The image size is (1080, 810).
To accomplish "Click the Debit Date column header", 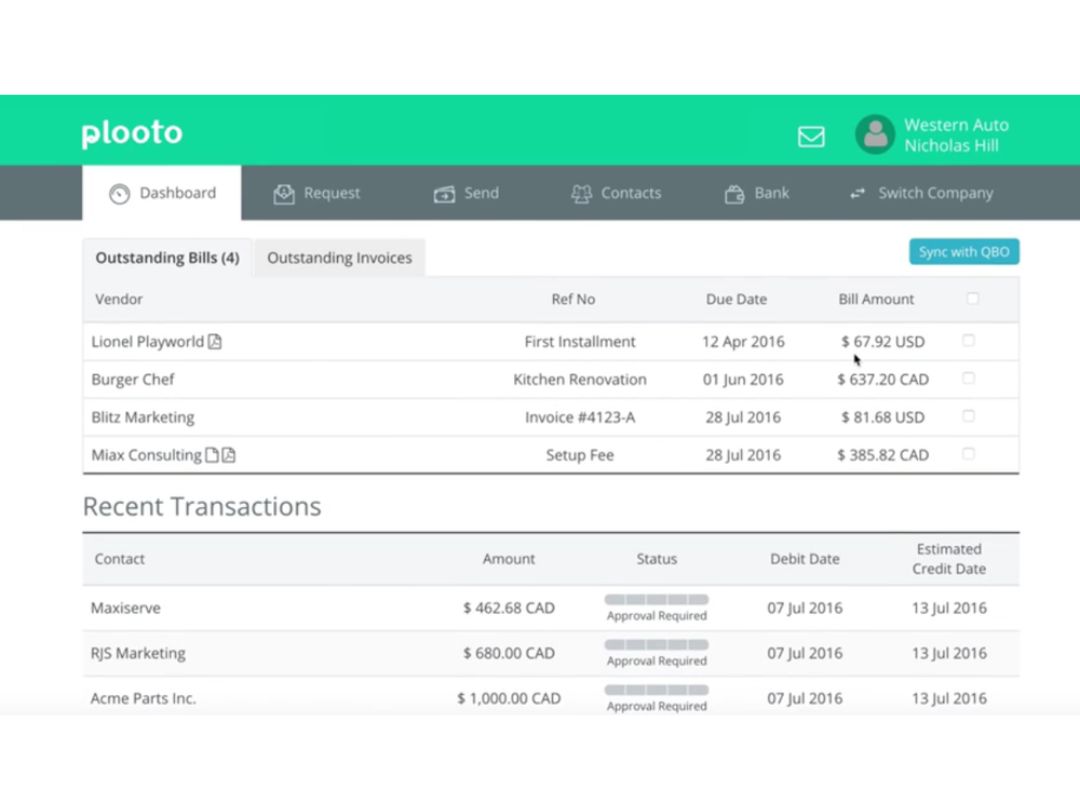I will (804, 559).
